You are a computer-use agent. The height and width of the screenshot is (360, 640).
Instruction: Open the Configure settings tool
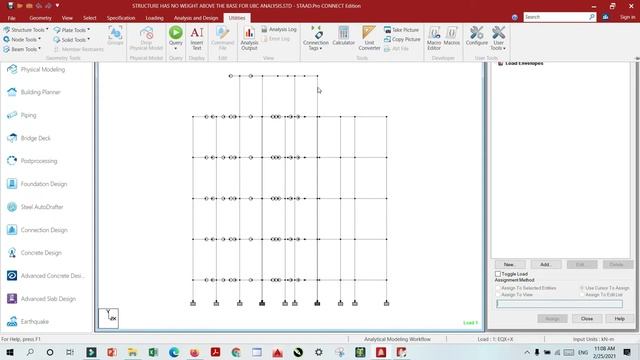click(x=476, y=36)
